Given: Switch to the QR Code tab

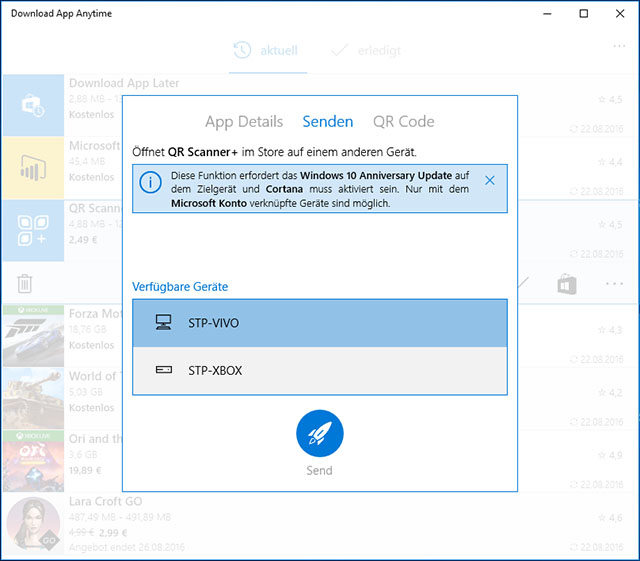Looking at the screenshot, I should [404, 122].
